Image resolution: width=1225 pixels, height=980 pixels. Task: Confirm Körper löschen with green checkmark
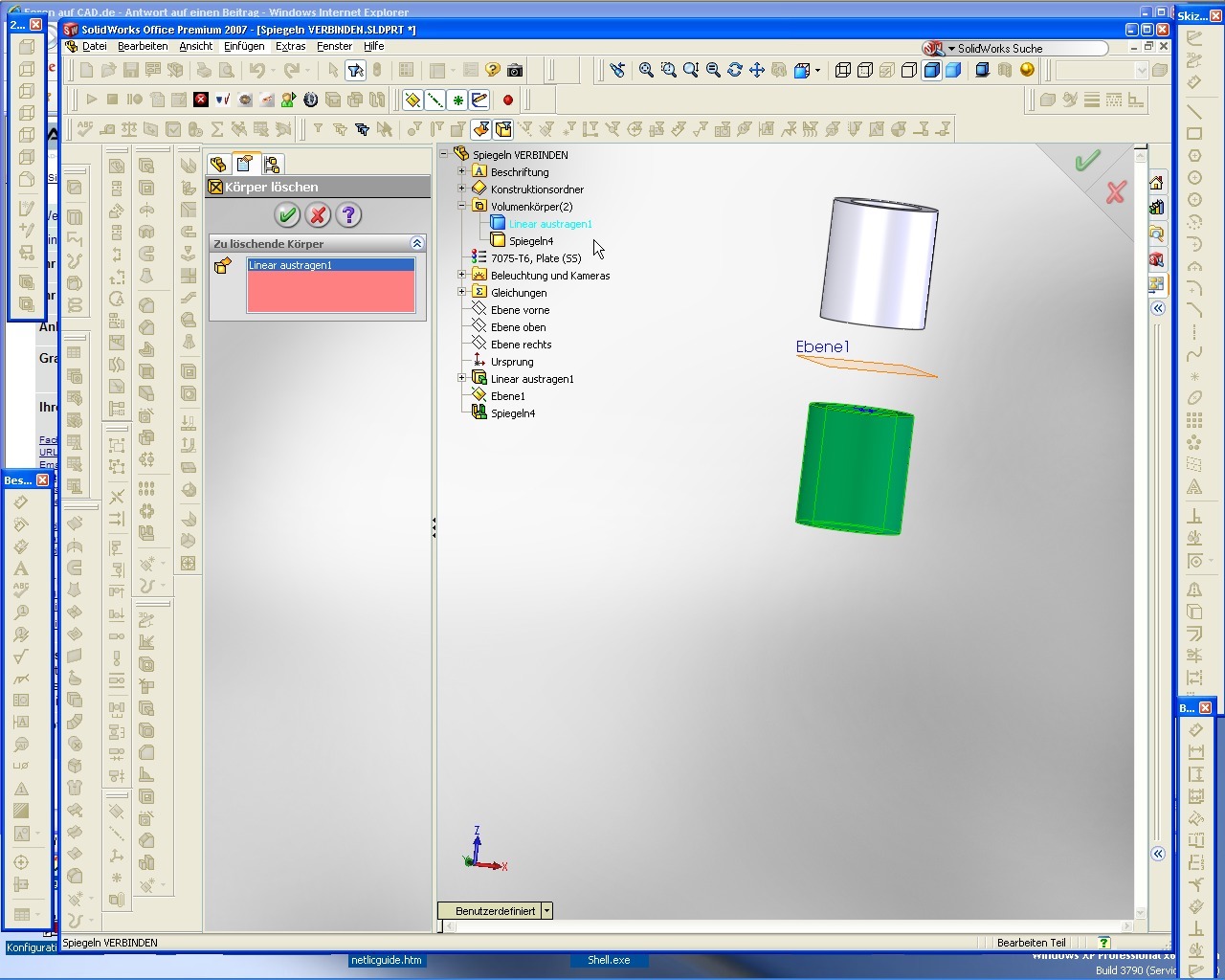(x=287, y=215)
